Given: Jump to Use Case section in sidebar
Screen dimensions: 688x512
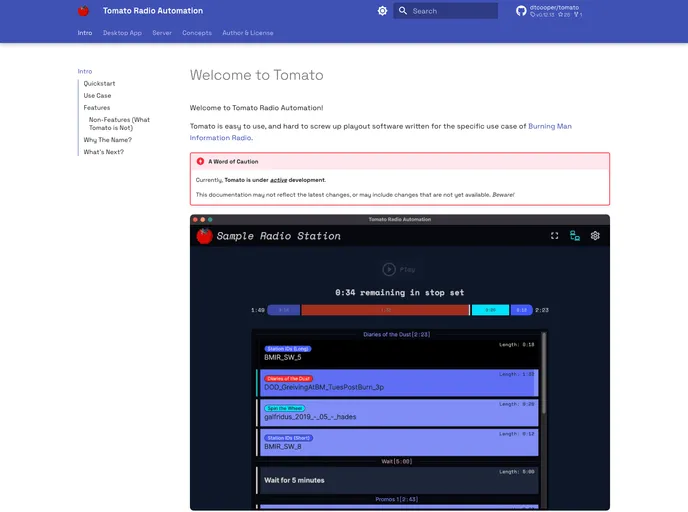Looking at the screenshot, I should tap(97, 95).
